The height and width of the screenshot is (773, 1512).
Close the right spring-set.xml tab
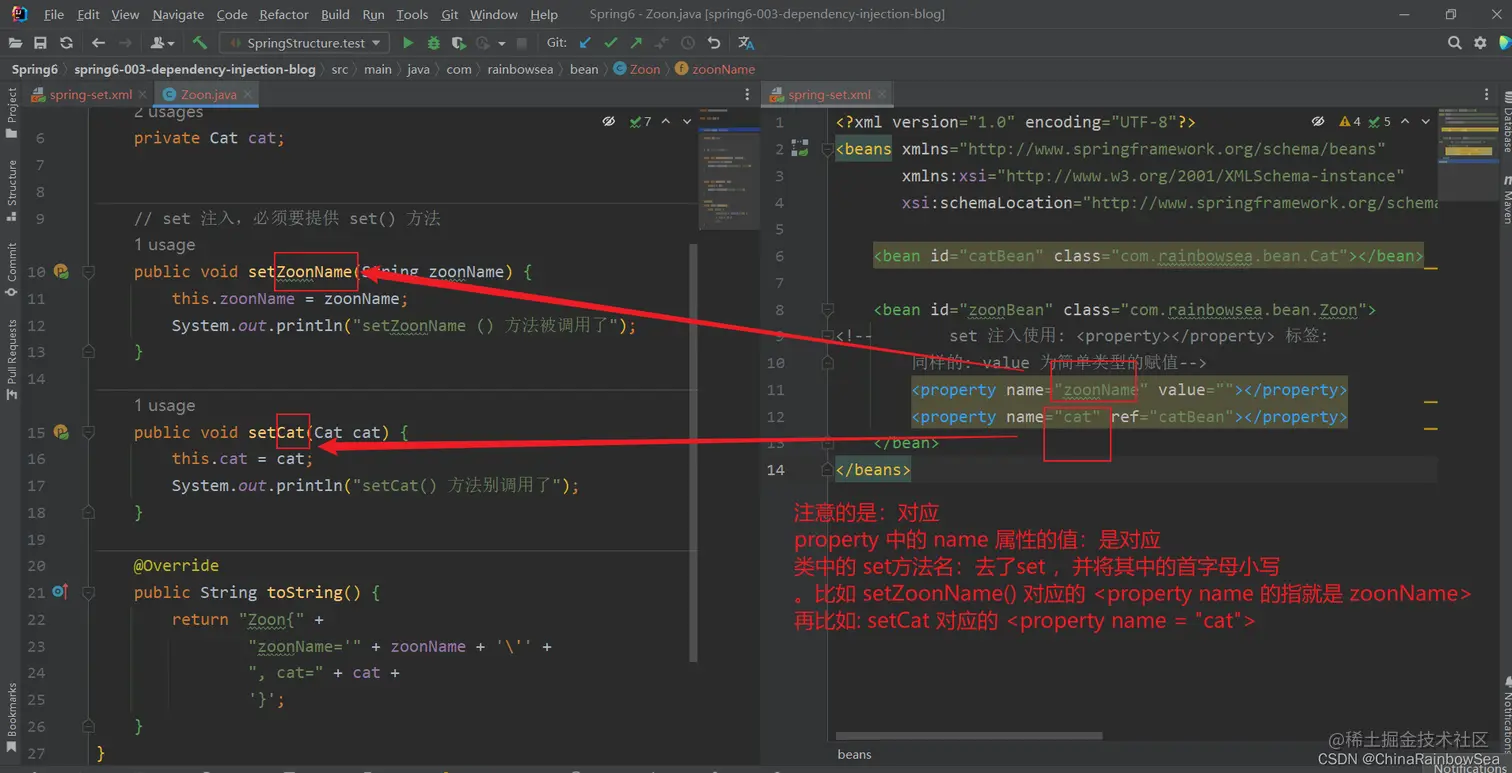(884, 94)
